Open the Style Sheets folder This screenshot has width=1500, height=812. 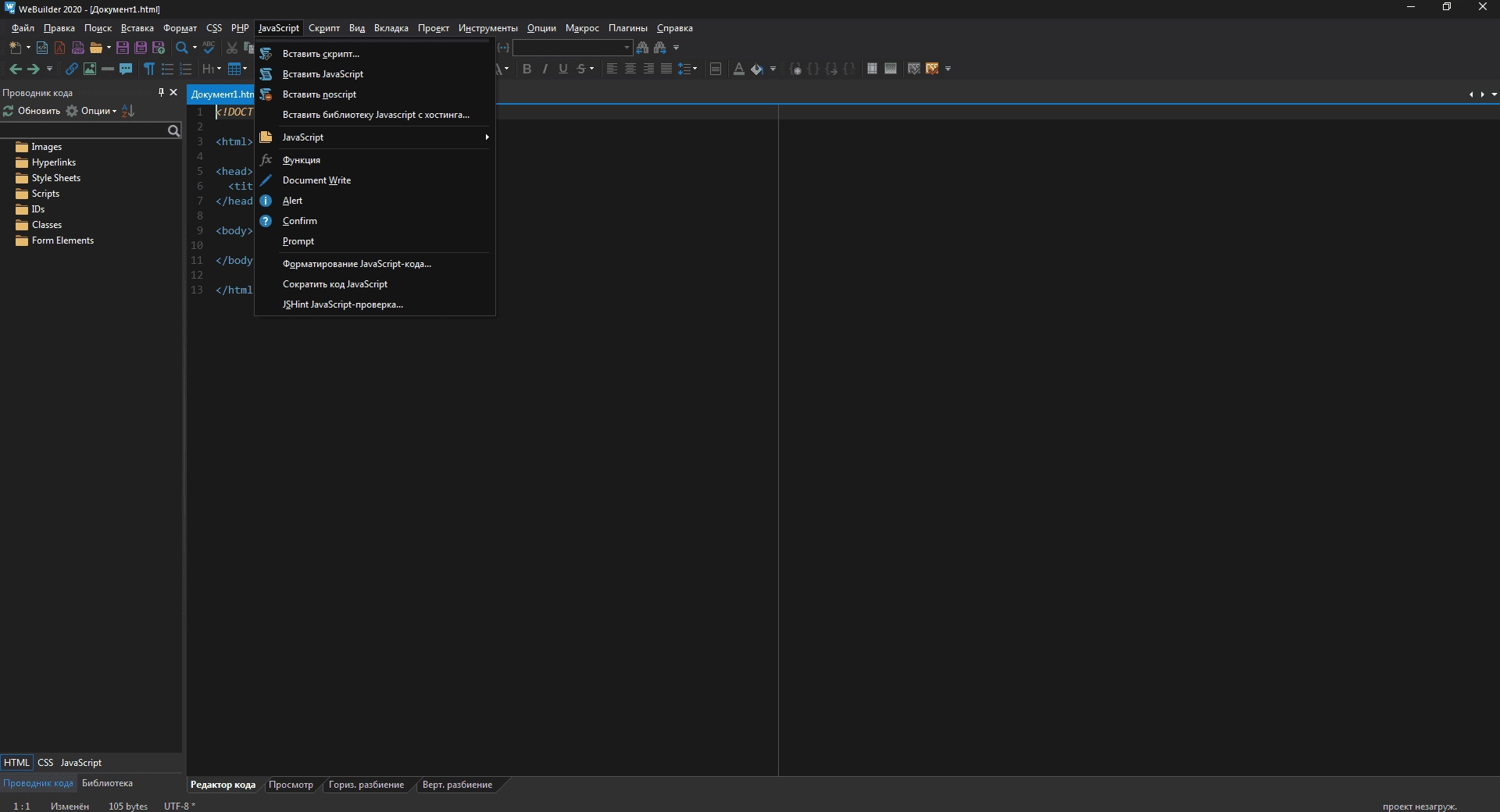[x=48, y=178]
